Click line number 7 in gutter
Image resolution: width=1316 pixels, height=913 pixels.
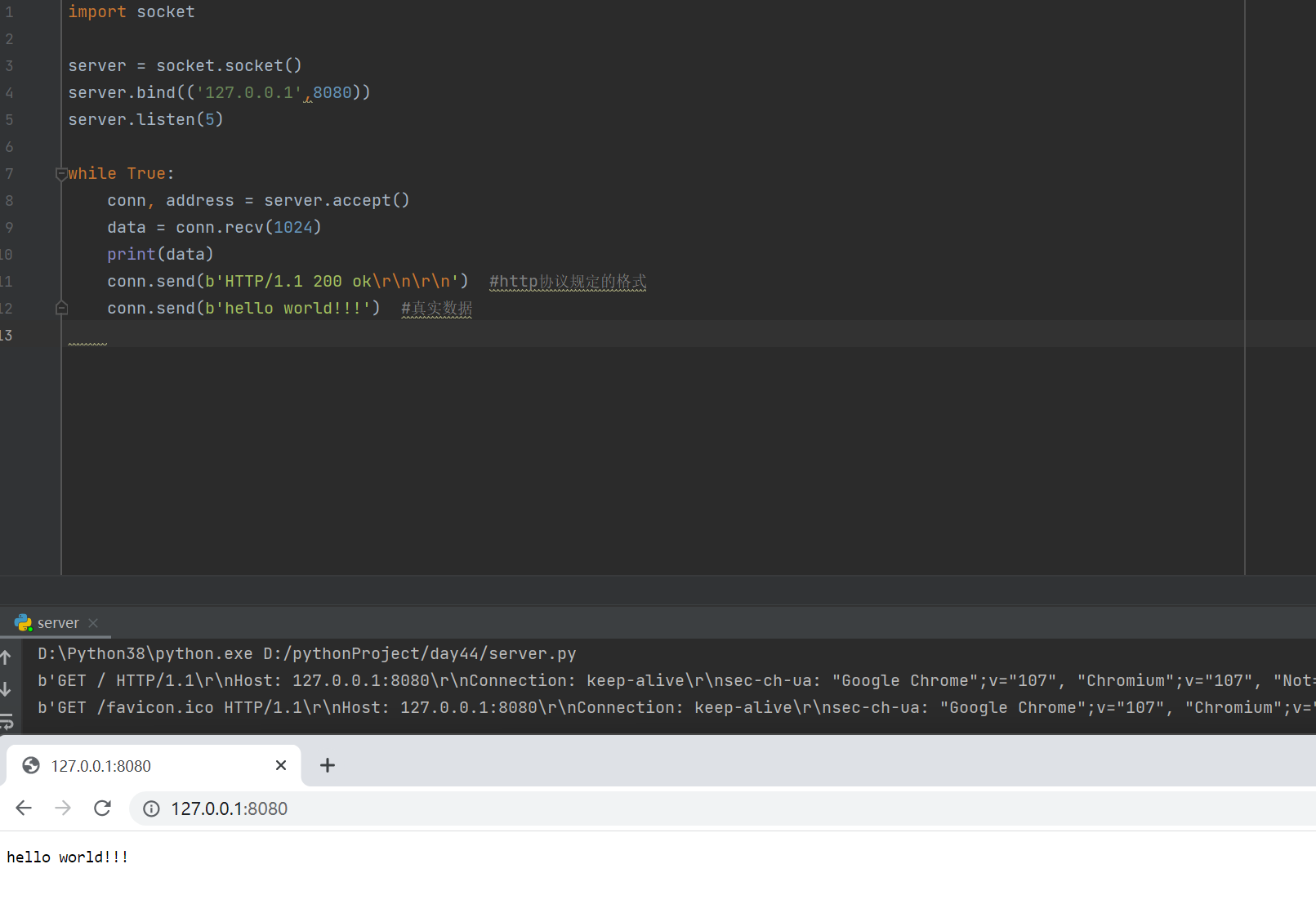[x=9, y=173]
